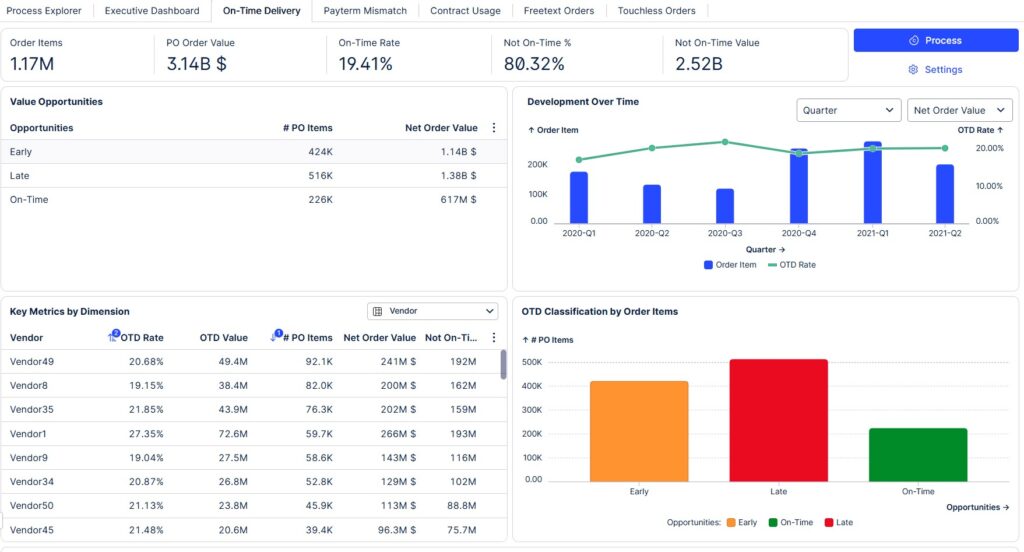Open the Key Metrics table three-dot menu
The image size is (1024, 552).
(493, 338)
